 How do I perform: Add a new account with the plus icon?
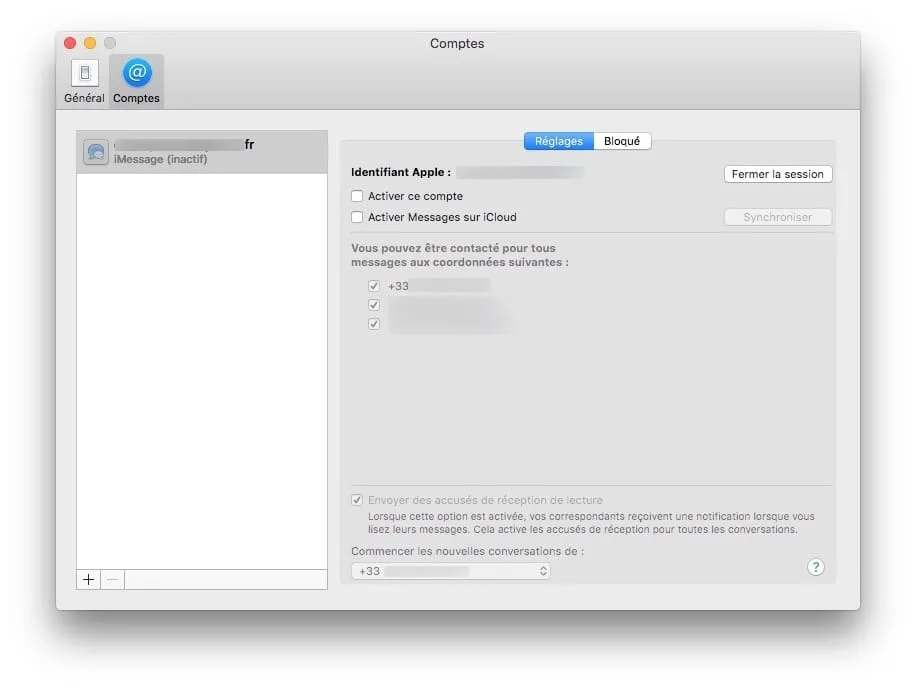pyautogui.click(x=87, y=579)
